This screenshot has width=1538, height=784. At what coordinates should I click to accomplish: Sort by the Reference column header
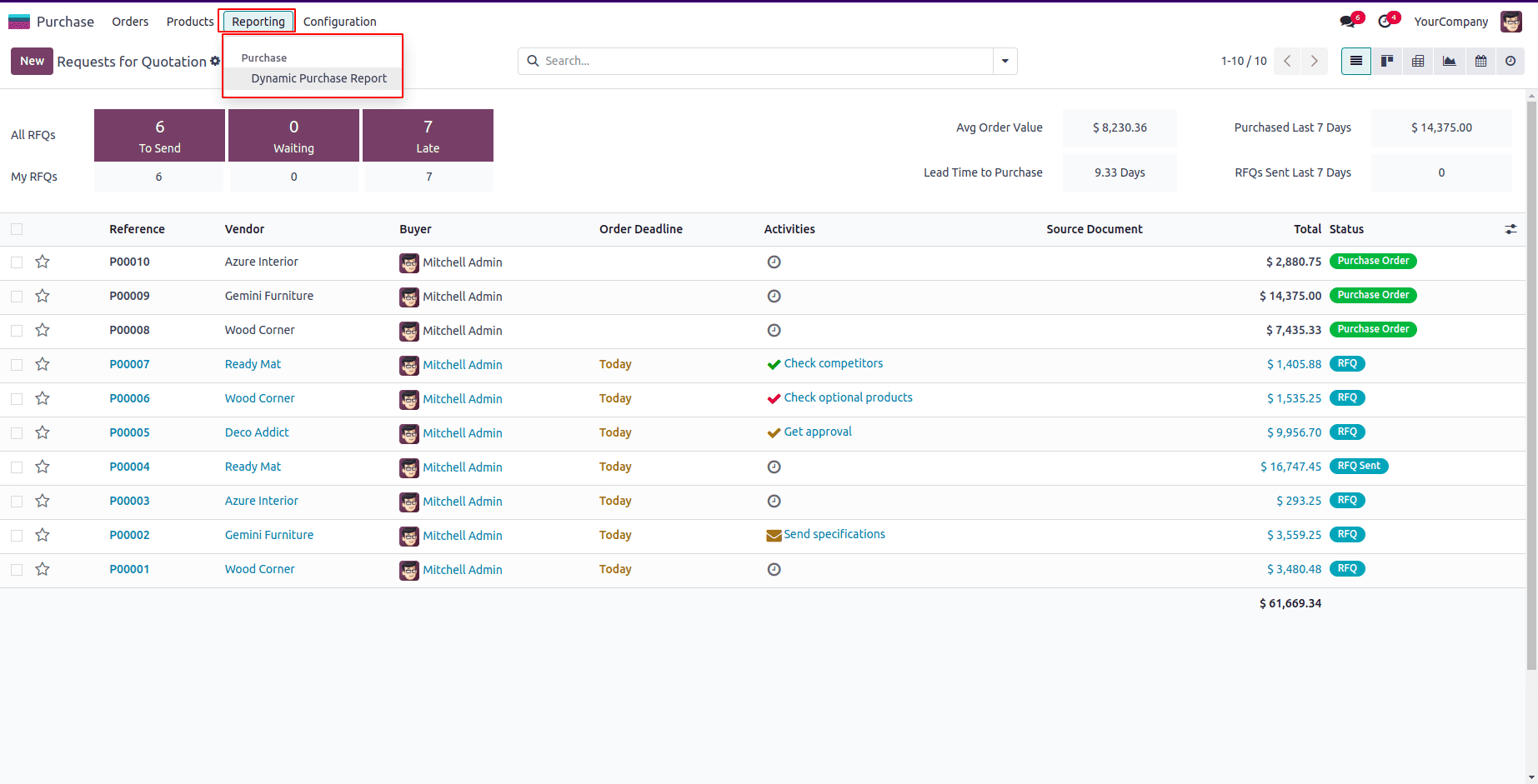(137, 229)
